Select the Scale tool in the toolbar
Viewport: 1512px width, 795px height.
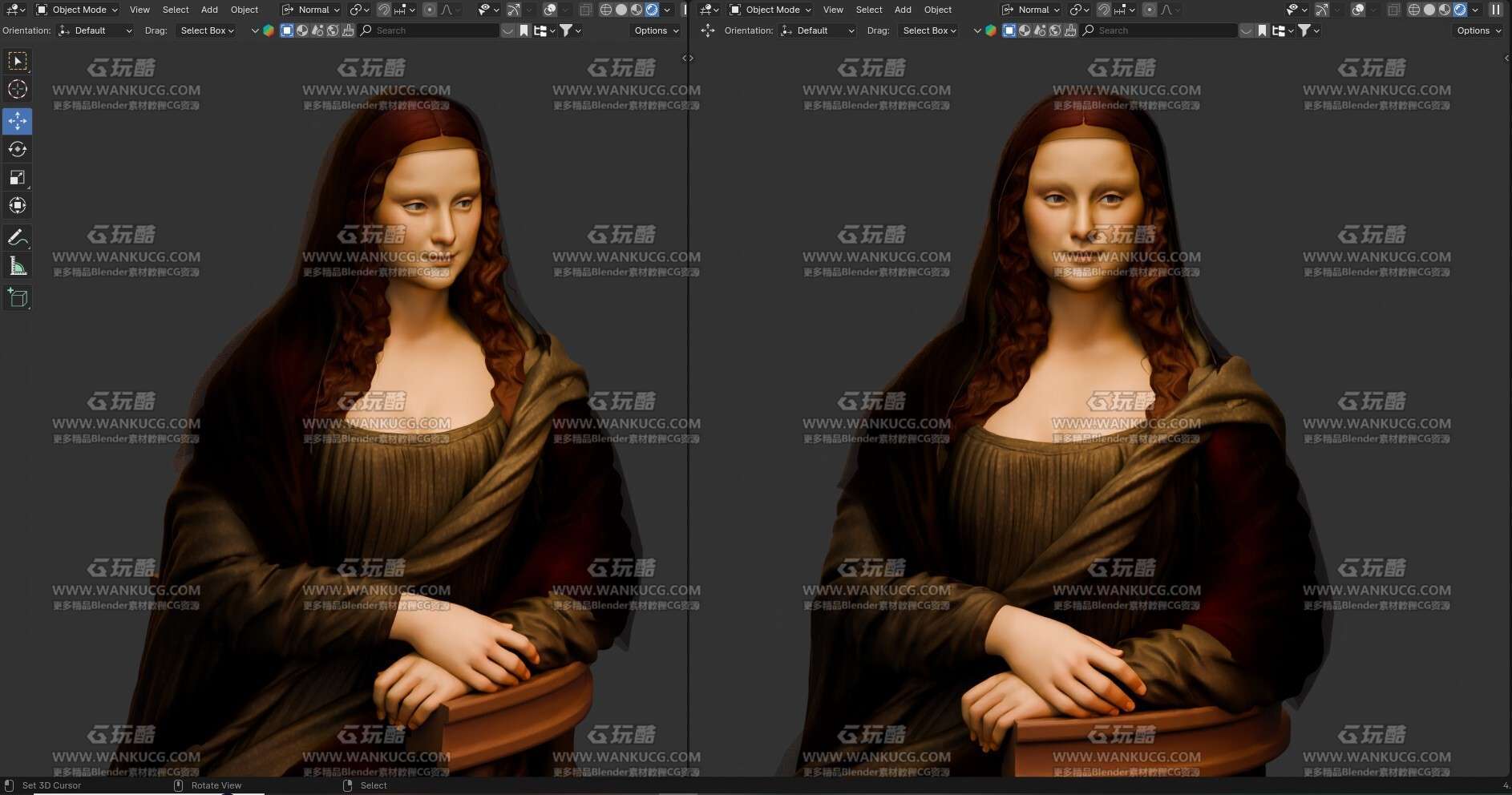pos(17,177)
